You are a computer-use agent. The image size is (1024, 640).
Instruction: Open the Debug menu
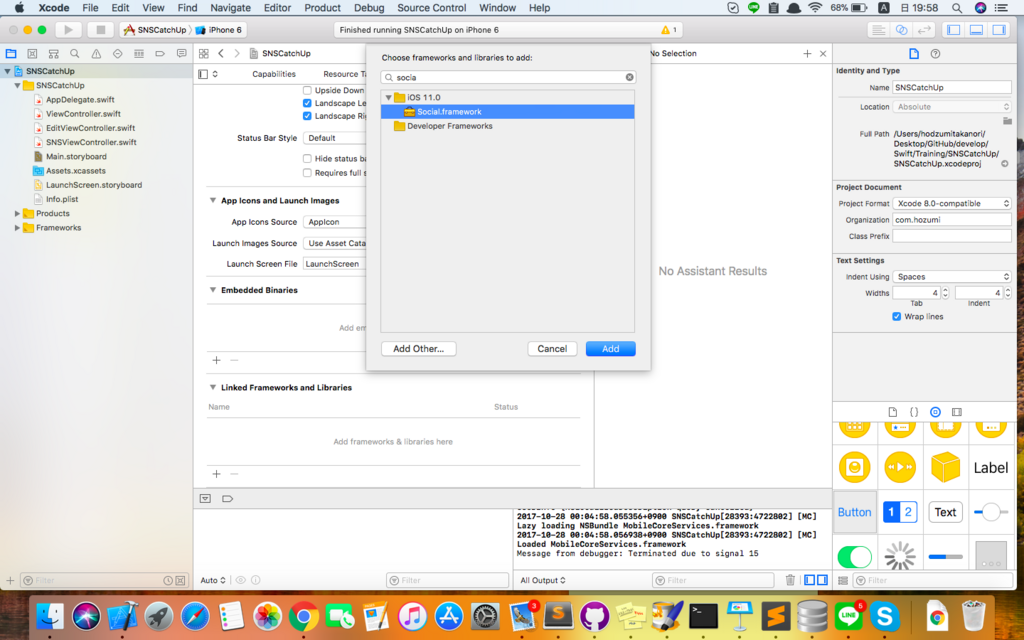point(369,8)
